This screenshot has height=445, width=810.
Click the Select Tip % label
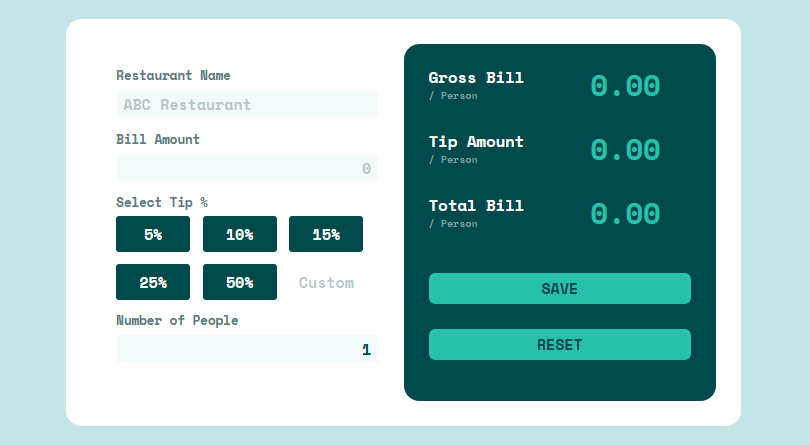162,202
